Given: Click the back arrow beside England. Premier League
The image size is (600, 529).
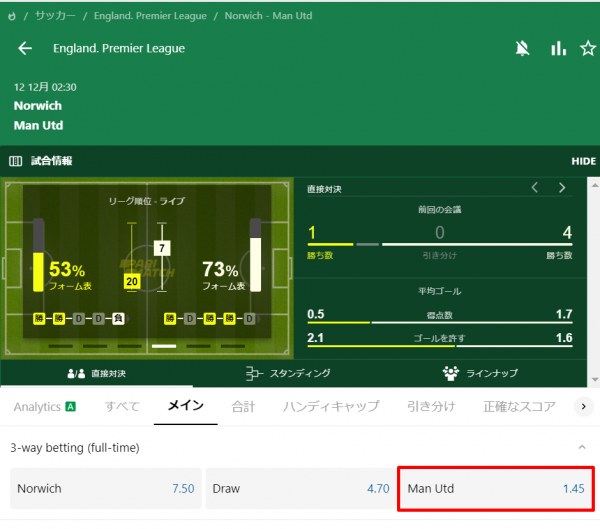Looking at the screenshot, I should [x=25, y=48].
